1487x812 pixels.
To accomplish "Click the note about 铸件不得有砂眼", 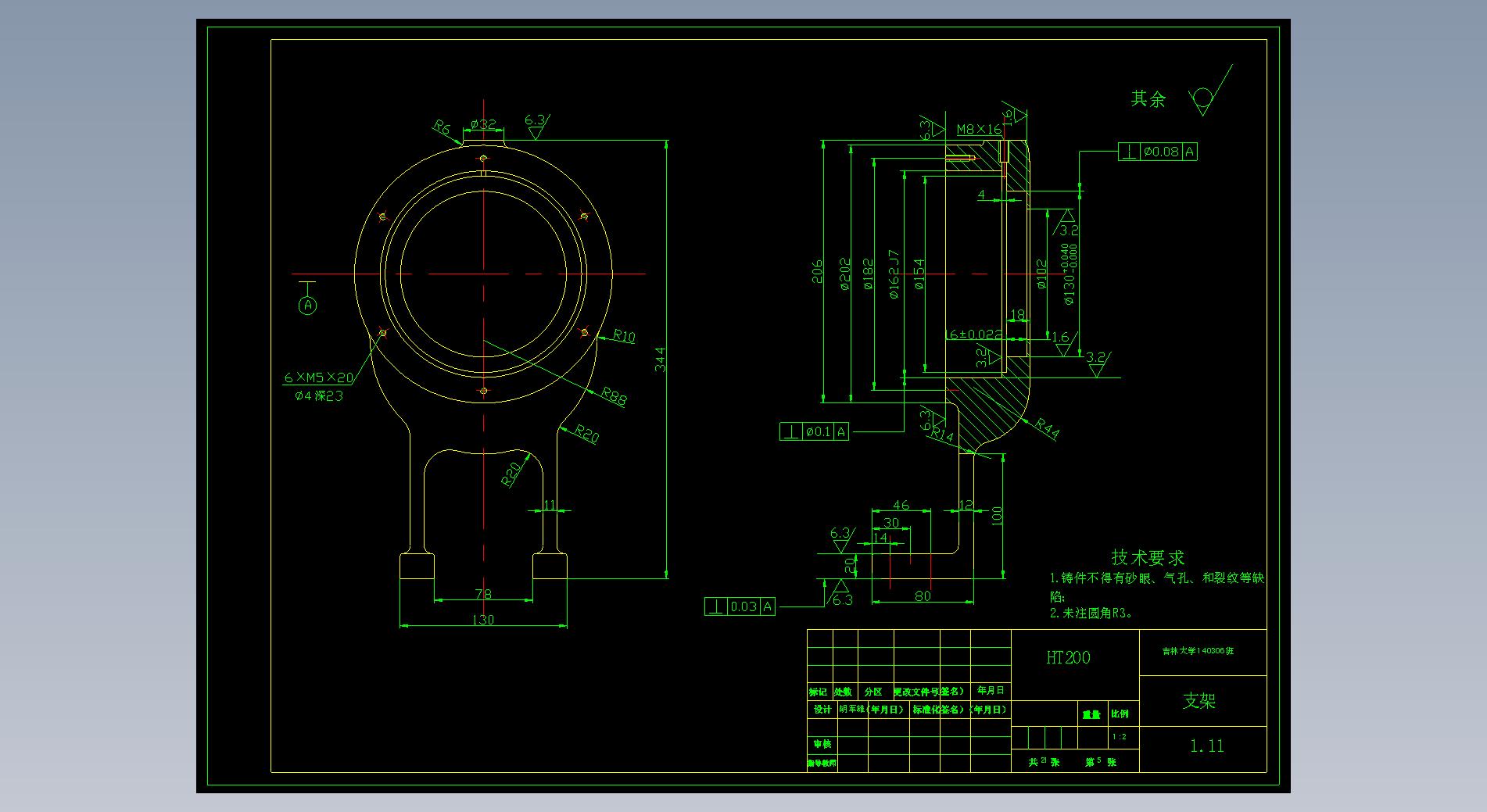I will click(x=1157, y=586).
